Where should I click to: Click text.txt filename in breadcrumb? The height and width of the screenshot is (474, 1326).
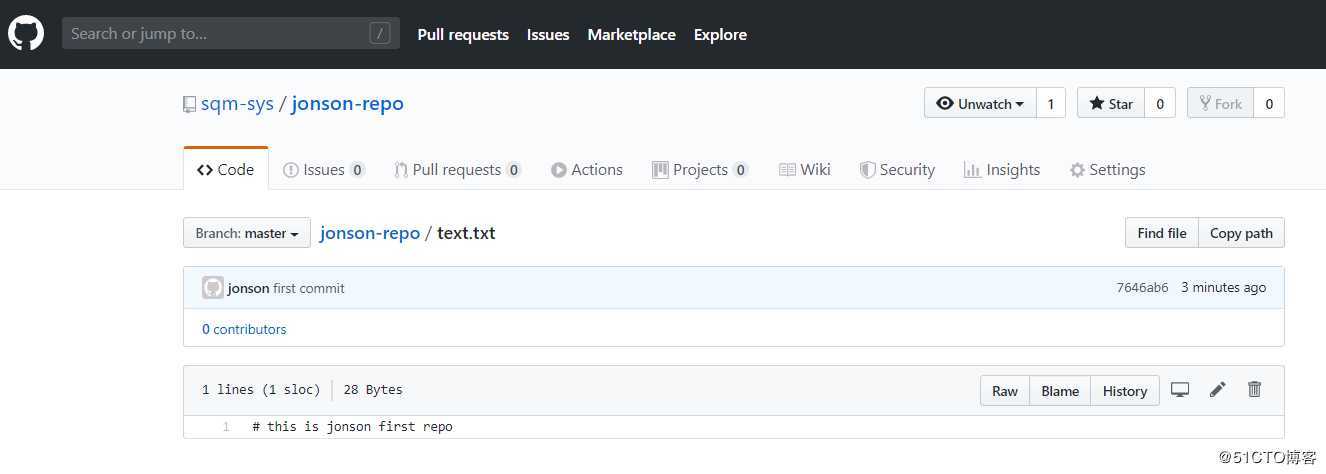pyautogui.click(x=466, y=233)
